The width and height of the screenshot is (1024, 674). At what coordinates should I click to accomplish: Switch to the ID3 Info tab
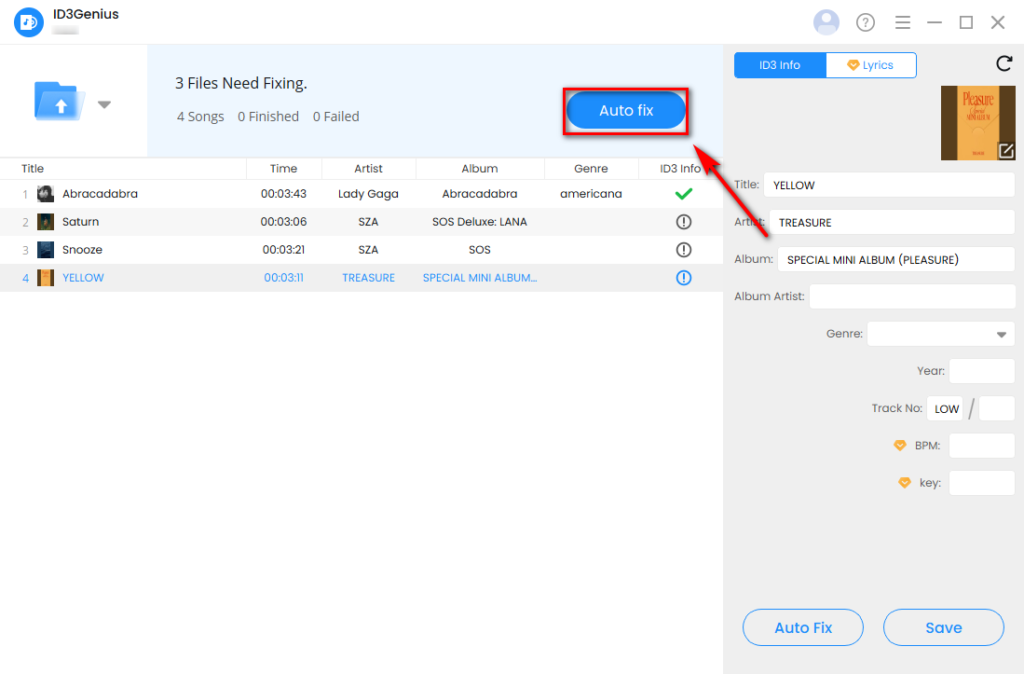click(780, 64)
